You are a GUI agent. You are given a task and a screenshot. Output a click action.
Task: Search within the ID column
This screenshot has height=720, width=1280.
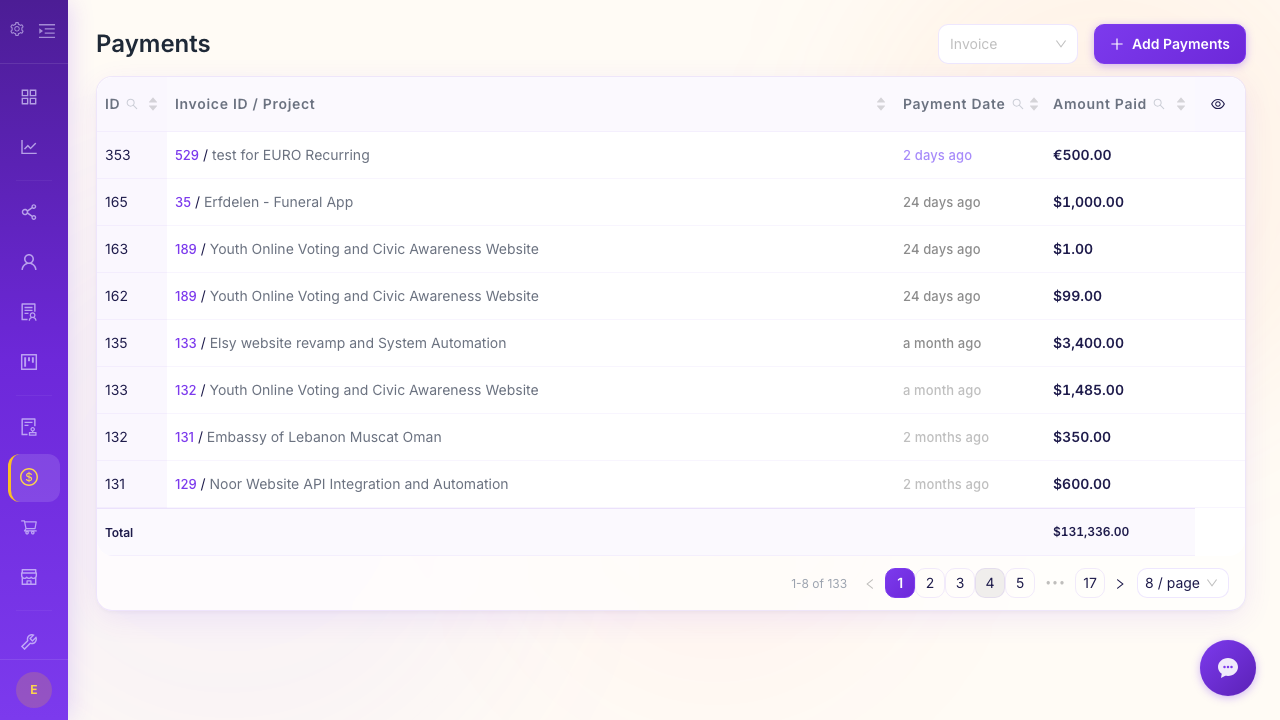[133, 104]
